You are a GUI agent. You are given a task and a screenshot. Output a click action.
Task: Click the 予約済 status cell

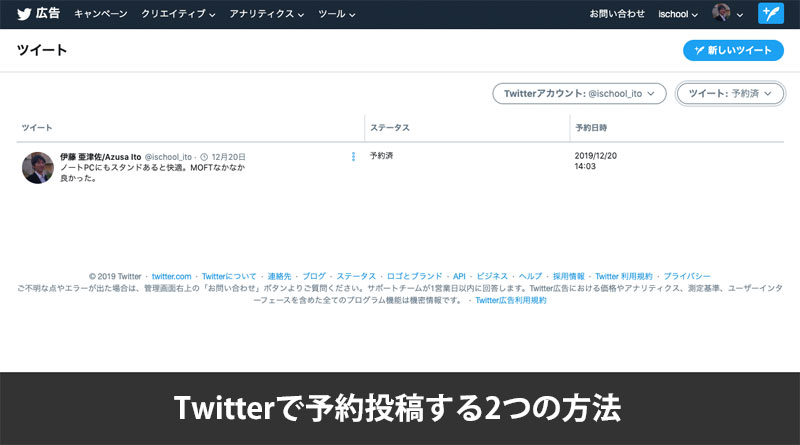coord(381,156)
